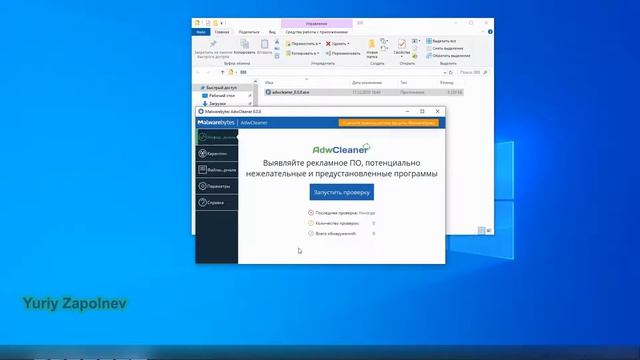Select Загрузки in Explorer navigation pane
The width and height of the screenshot is (640, 360).
click(217, 104)
